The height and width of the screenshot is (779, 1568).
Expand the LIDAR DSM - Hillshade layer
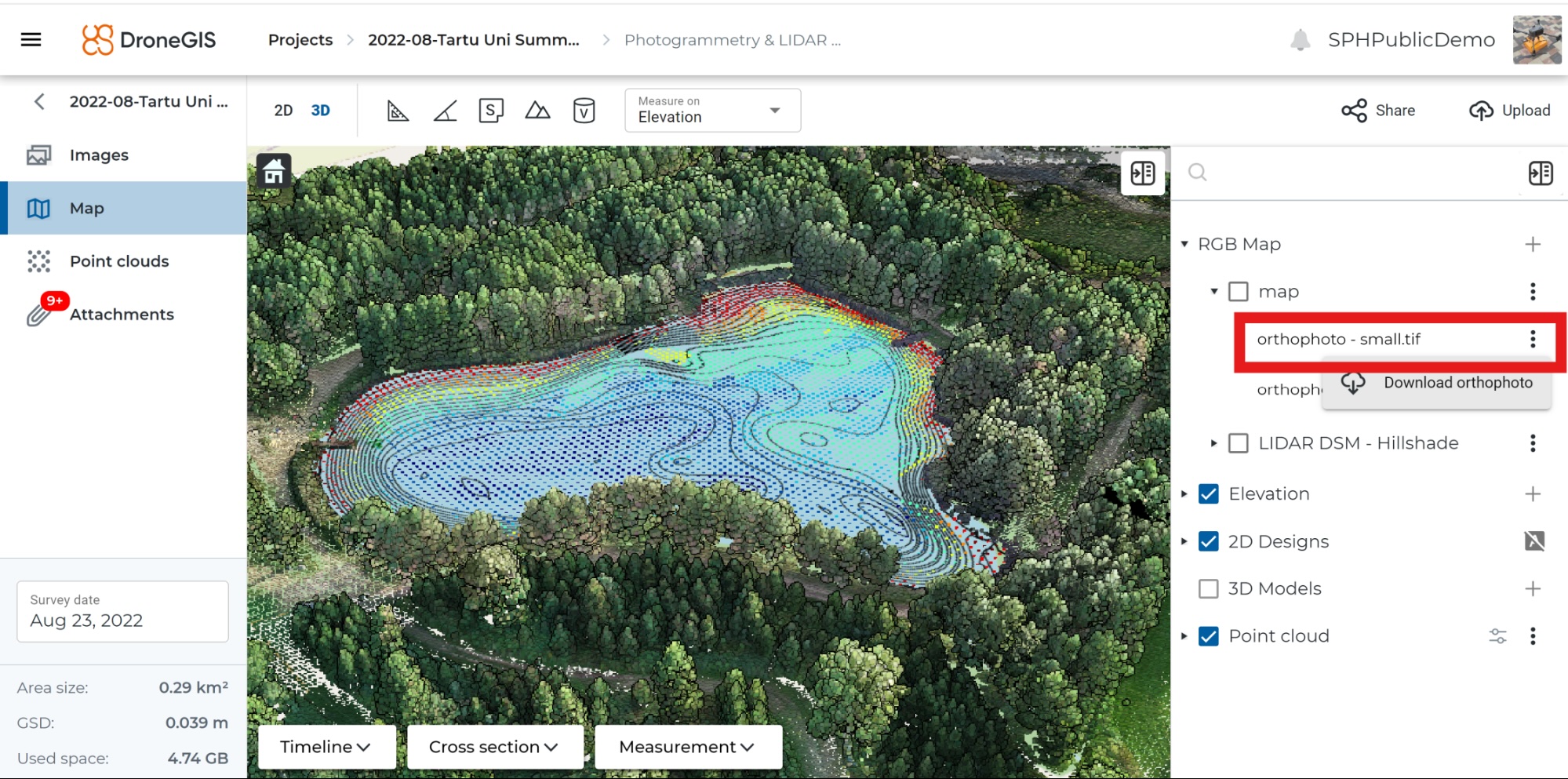(1213, 443)
